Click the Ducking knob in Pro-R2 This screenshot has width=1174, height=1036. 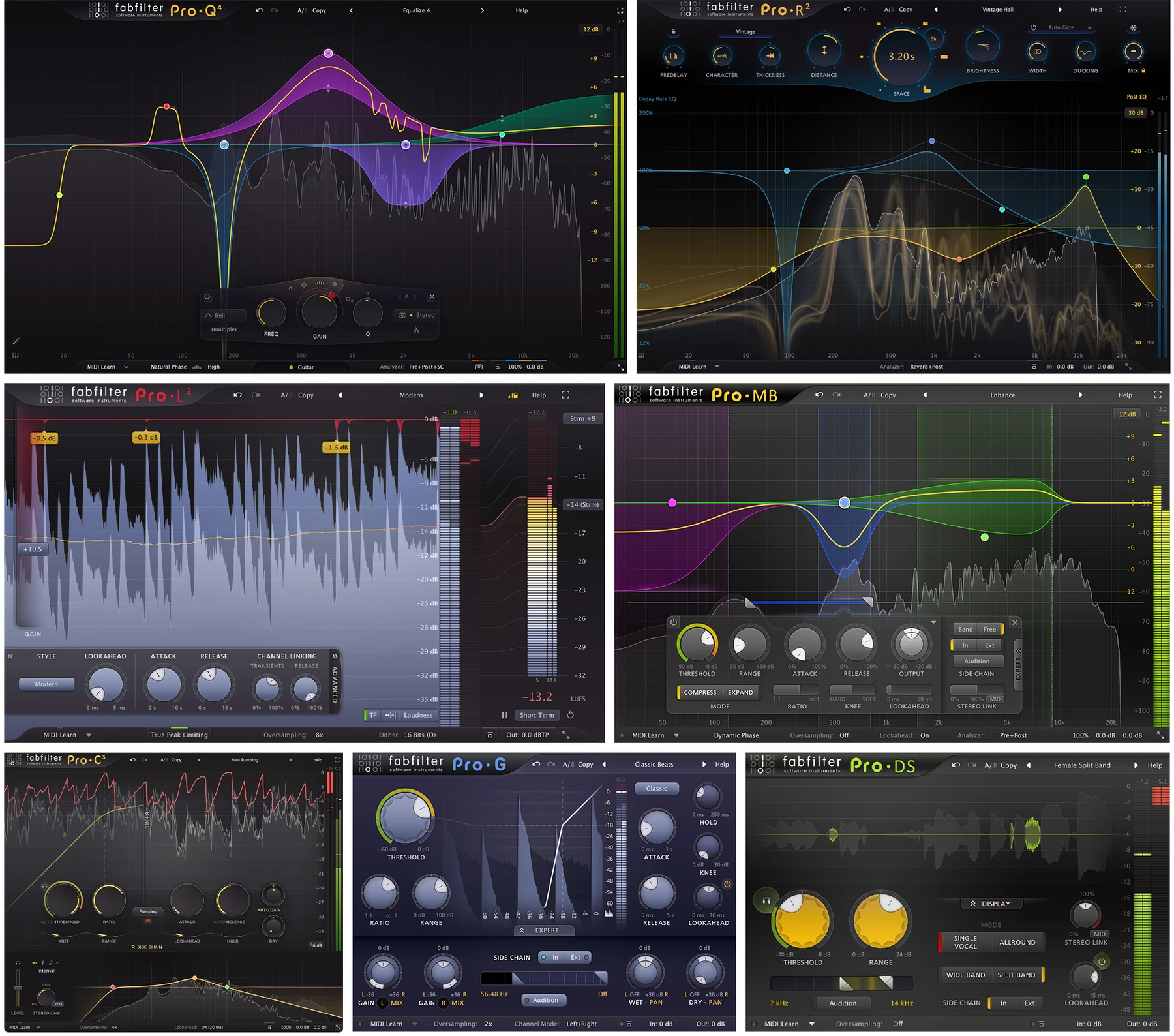pyautogui.click(x=1085, y=52)
